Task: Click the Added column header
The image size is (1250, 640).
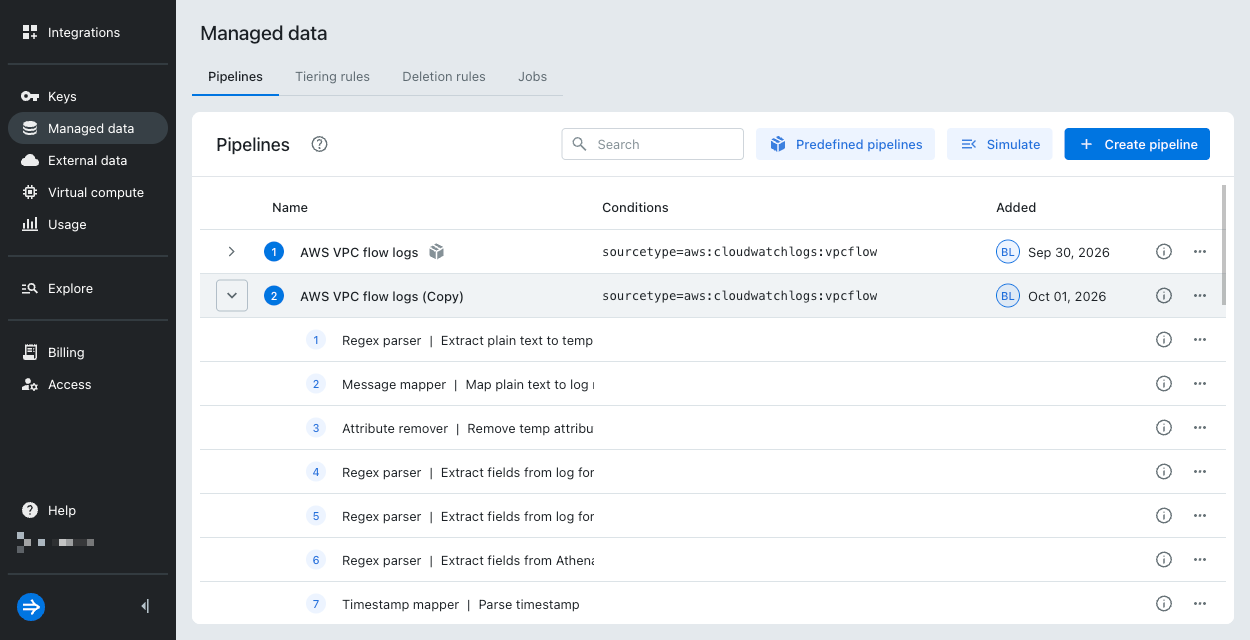Action: [1016, 208]
